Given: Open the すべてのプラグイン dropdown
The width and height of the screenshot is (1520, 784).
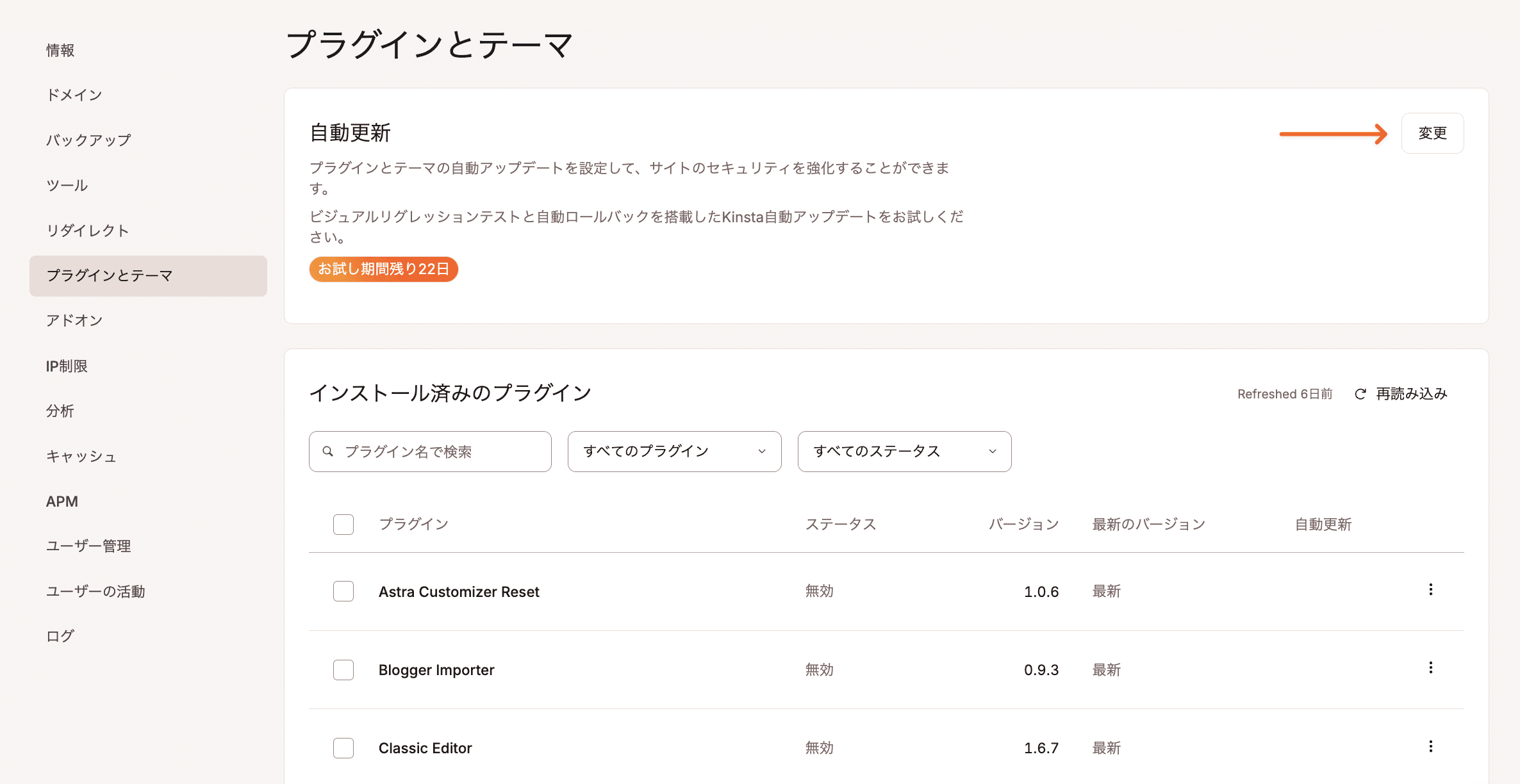Looking at the screenshot, I should [673, 452].
